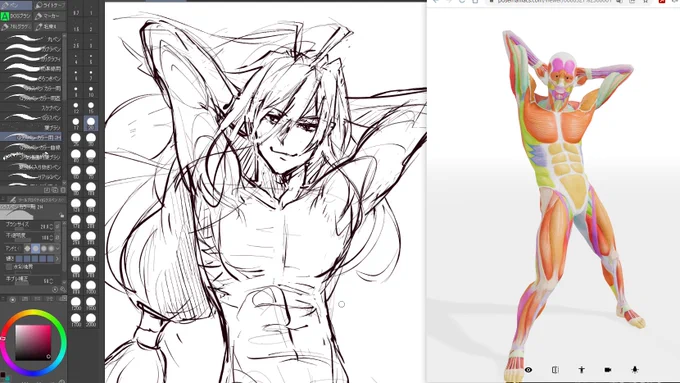
Task: Open sub tool detail wrench icon
Action: [x=63, y=289]
